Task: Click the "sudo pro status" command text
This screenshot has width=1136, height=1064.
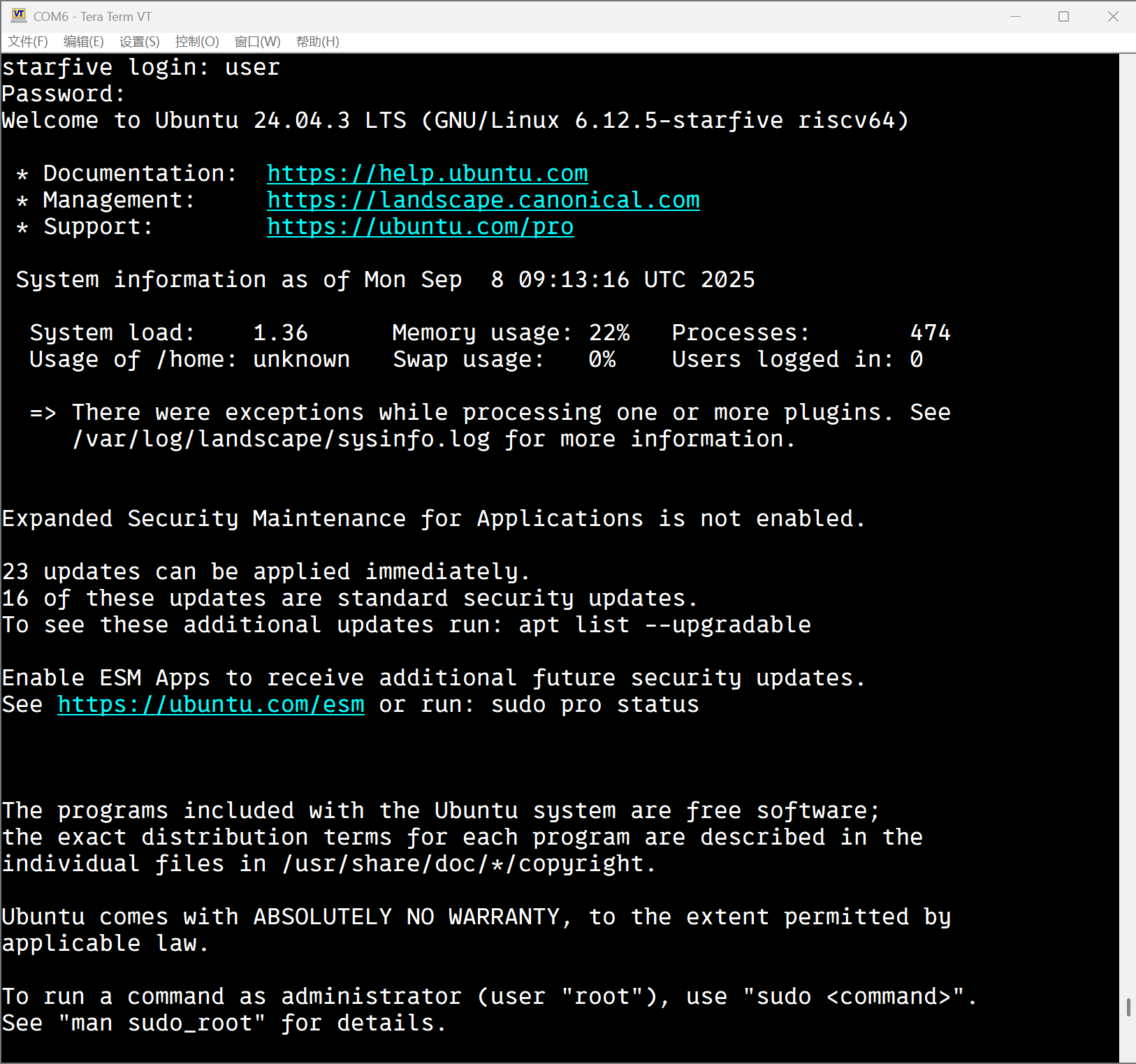Action: coord(595,704)
